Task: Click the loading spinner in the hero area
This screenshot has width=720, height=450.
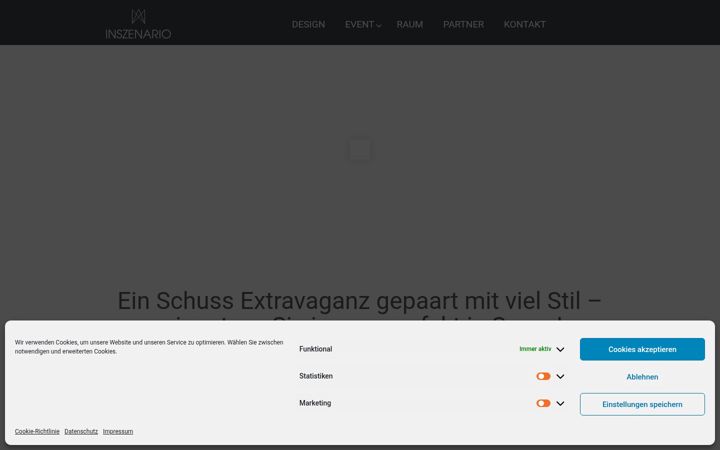Action: point(360,150)
